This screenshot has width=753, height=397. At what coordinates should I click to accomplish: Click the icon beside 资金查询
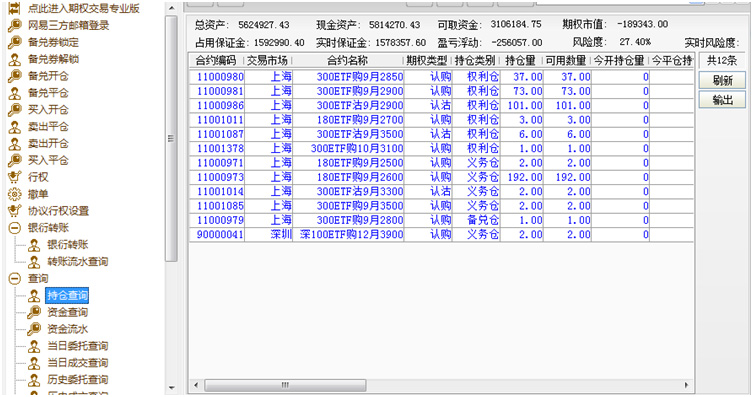34,312
